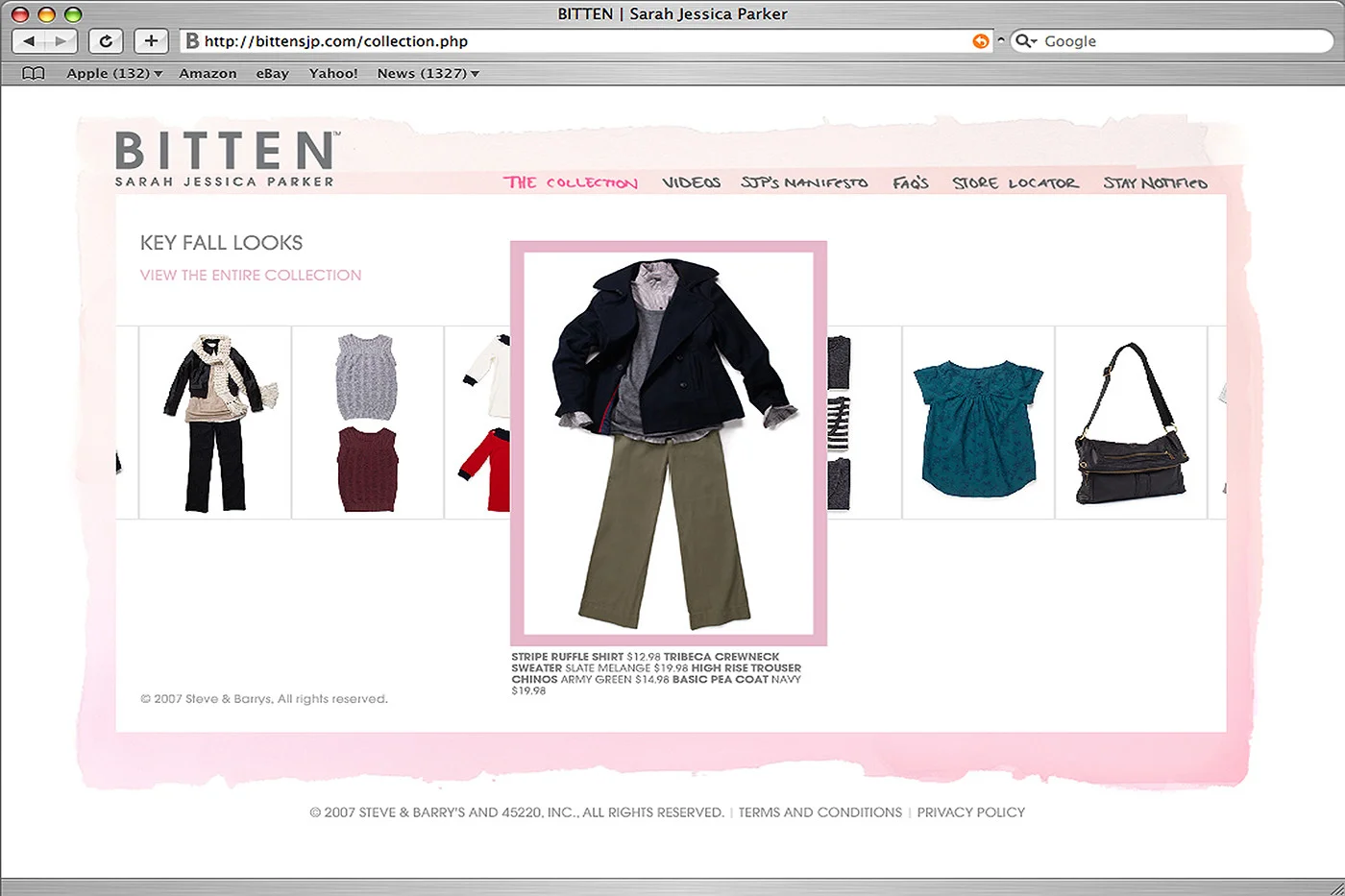1345x896 pixels.
Task: Click View The Entire Collection link
Action: [x=251, y=275]
